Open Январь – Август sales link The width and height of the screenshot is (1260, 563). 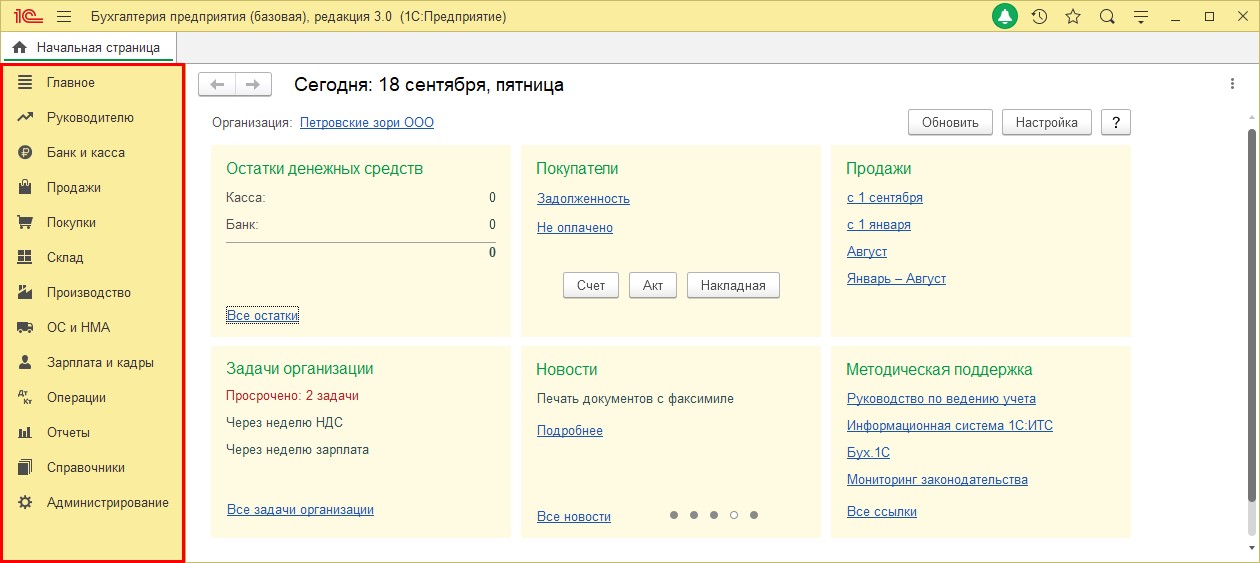coord(896,278)
